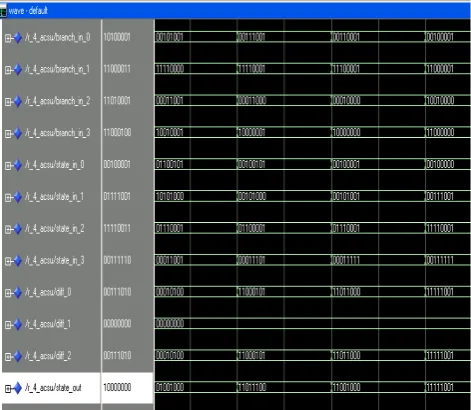Viewport: 471px width, 410px height.
Task: Expand the branch_in_2 signal bus
Action: click(x=8, y=102)
